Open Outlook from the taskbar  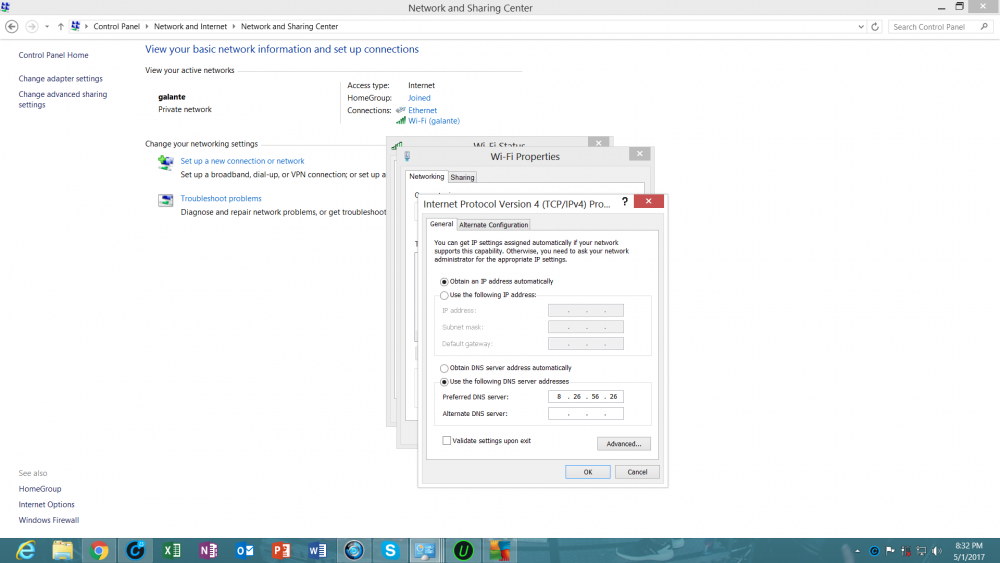point(244,550)
